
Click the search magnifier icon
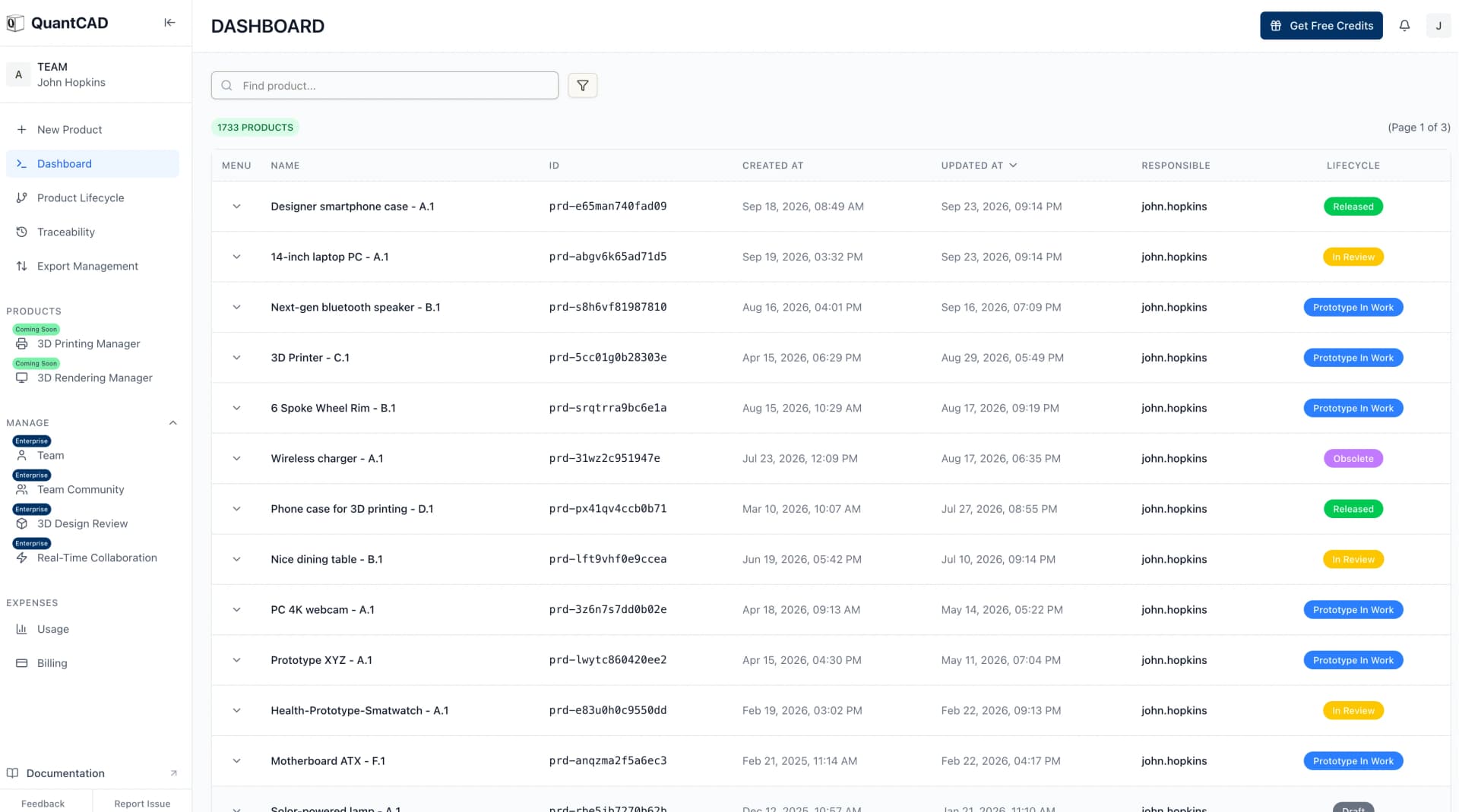point(226,86)
